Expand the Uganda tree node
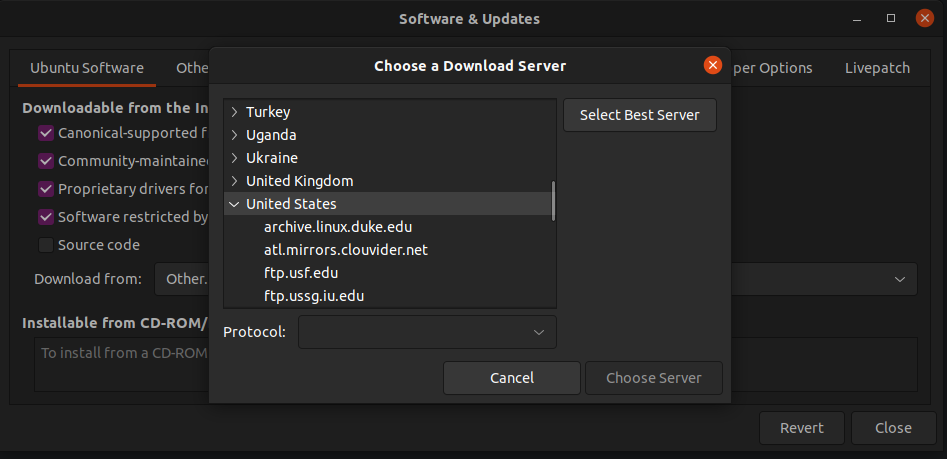Image resolution: width=947 pixels, height=459 pixels. pos(235,135)
